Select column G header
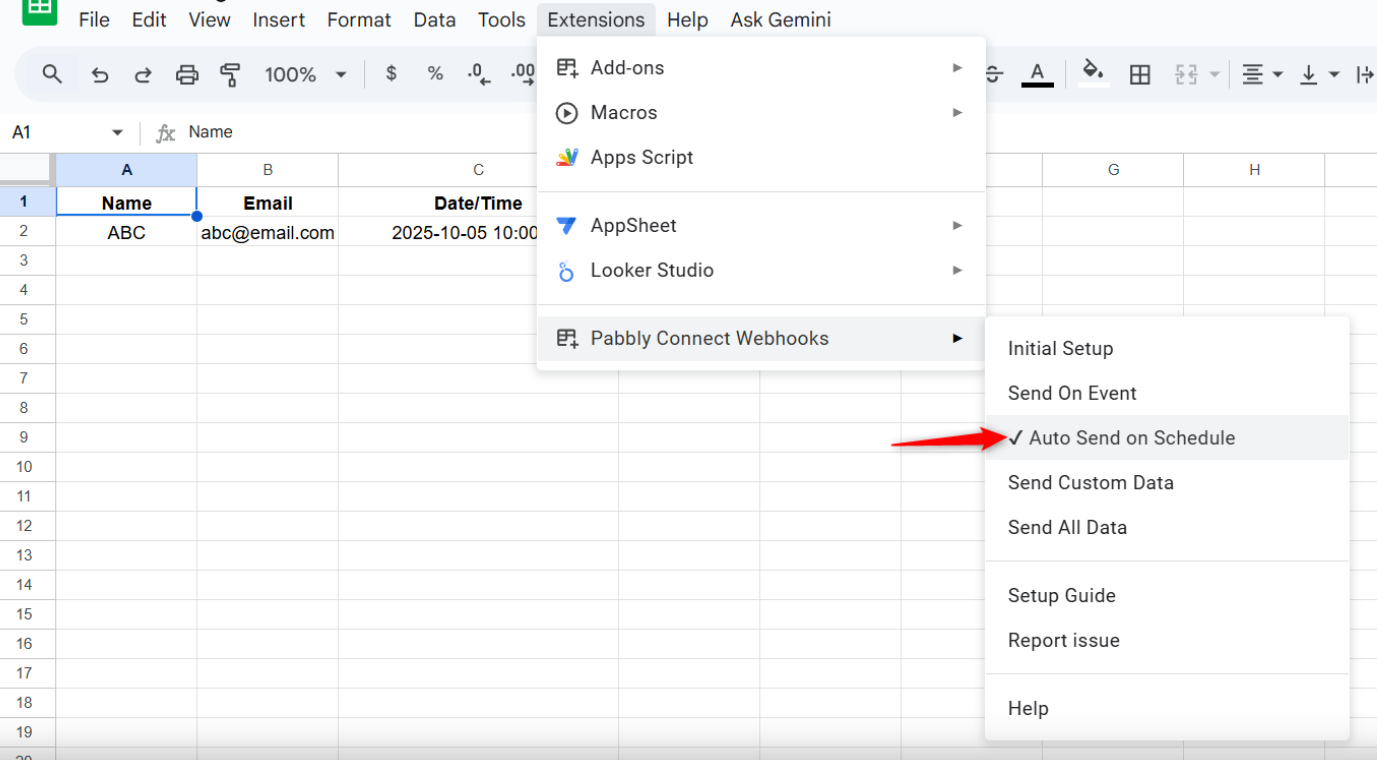Viewport: 1377px width, 760px height. click(1113, 170)
